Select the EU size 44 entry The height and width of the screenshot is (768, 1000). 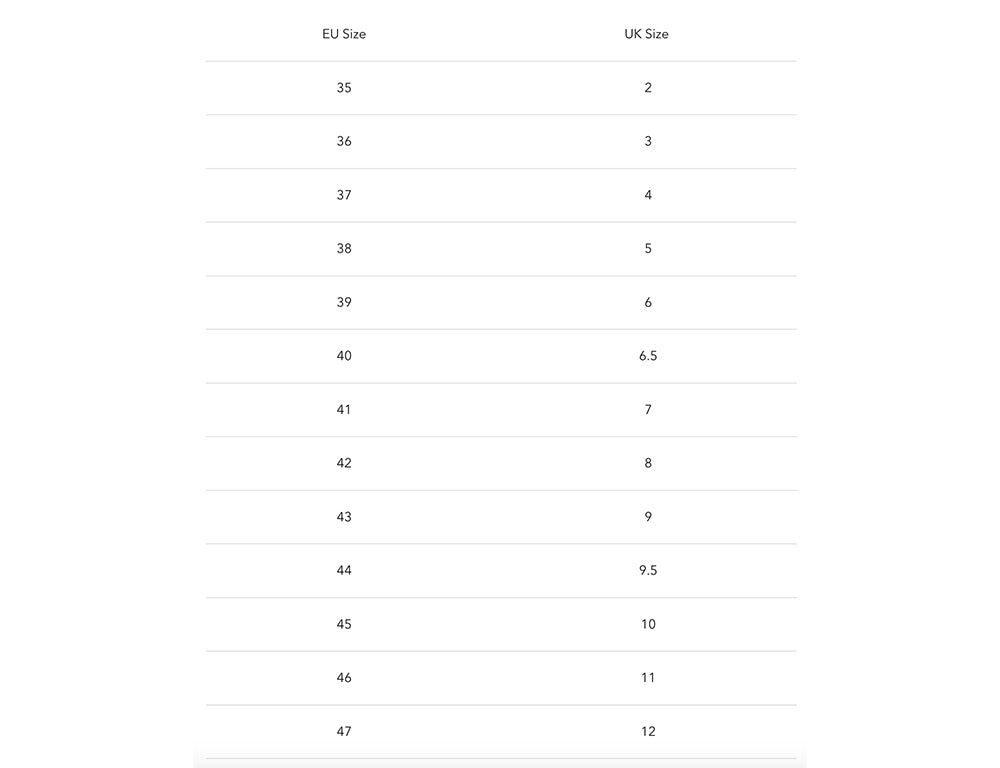tap(344, 570)
